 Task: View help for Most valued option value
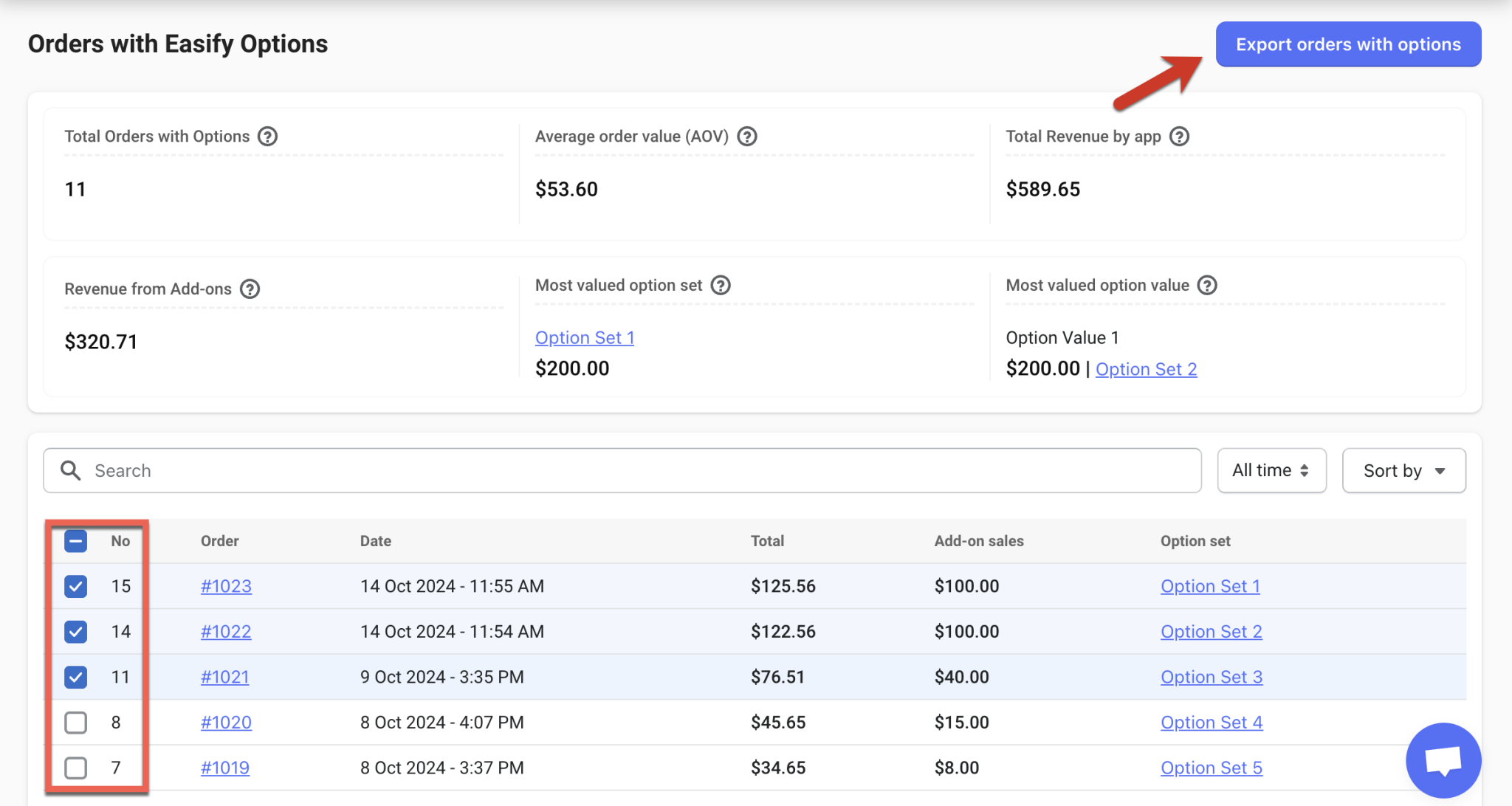[x=1208, y=285]
